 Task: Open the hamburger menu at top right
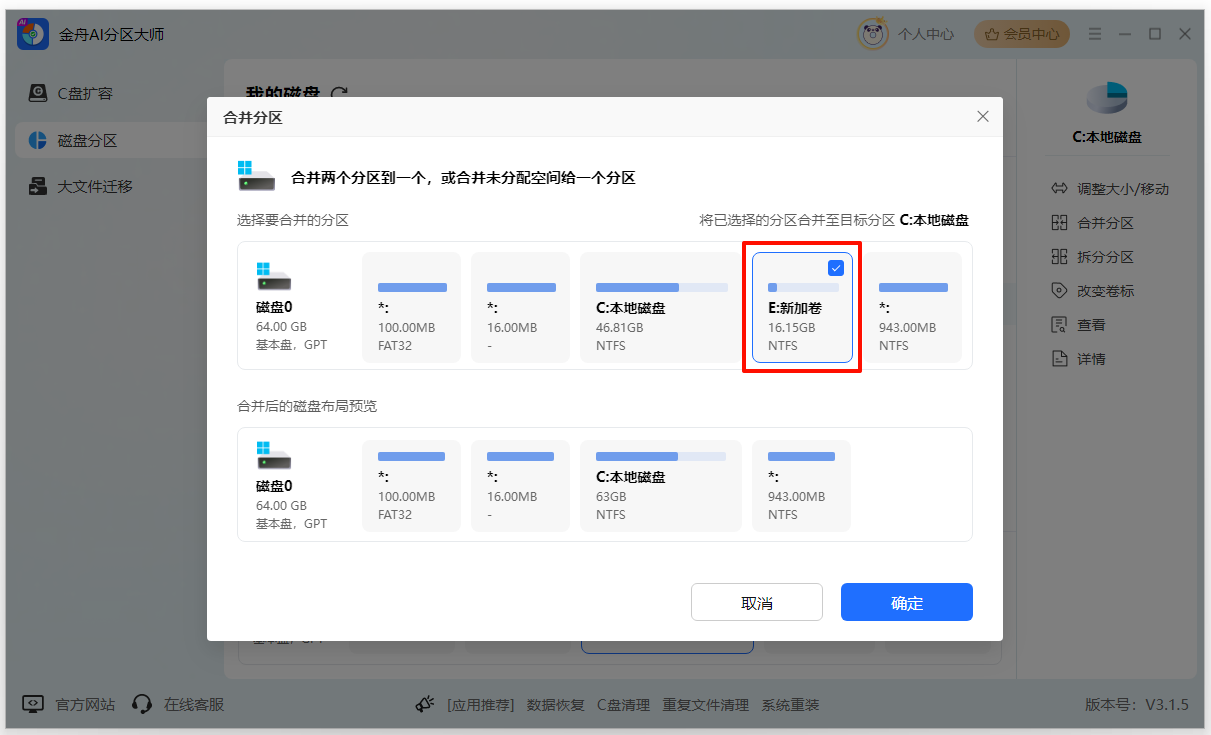point(1095,33)
